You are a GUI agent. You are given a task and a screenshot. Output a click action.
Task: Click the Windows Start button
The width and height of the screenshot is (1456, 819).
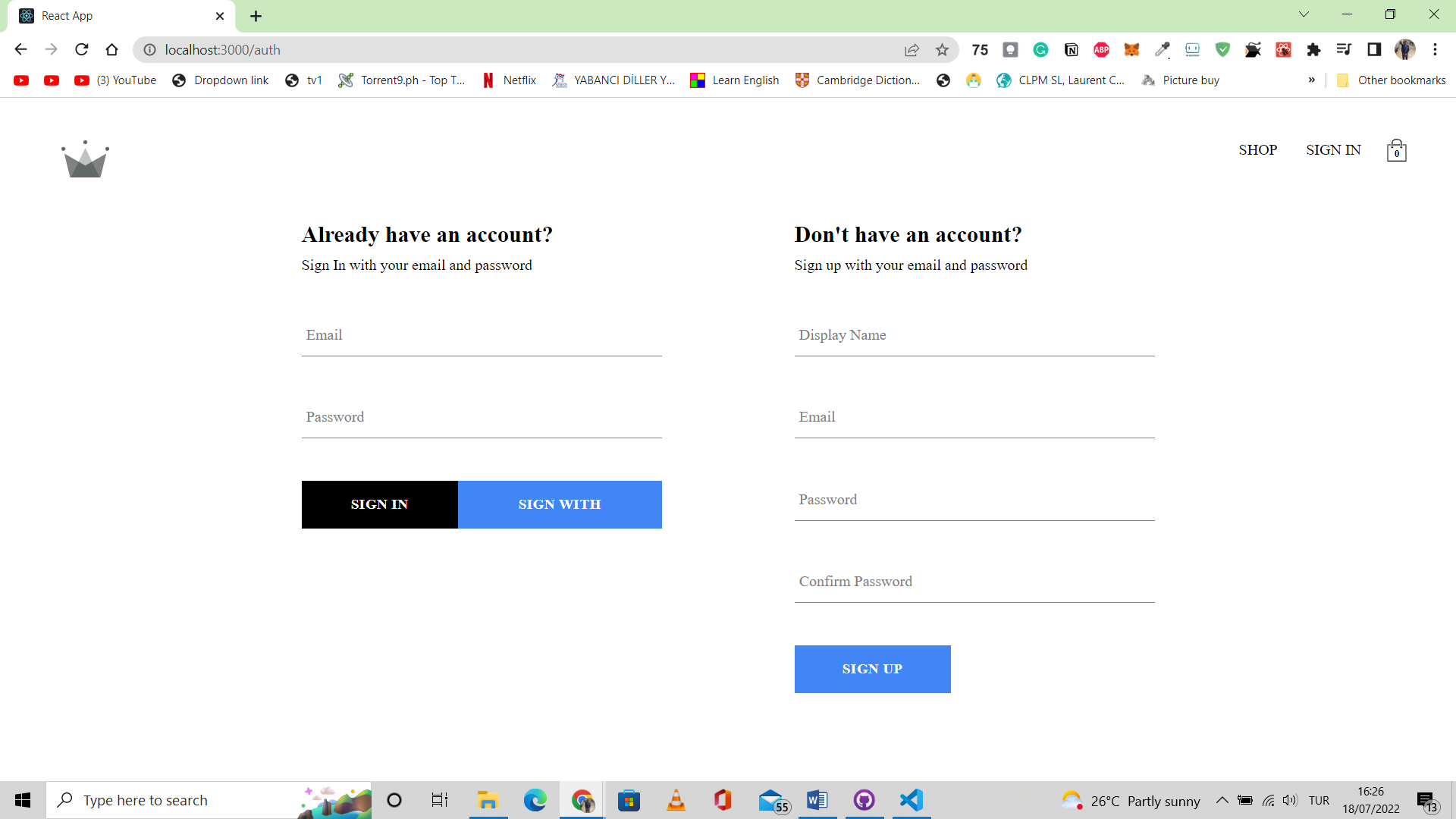[x=23, y=800]
